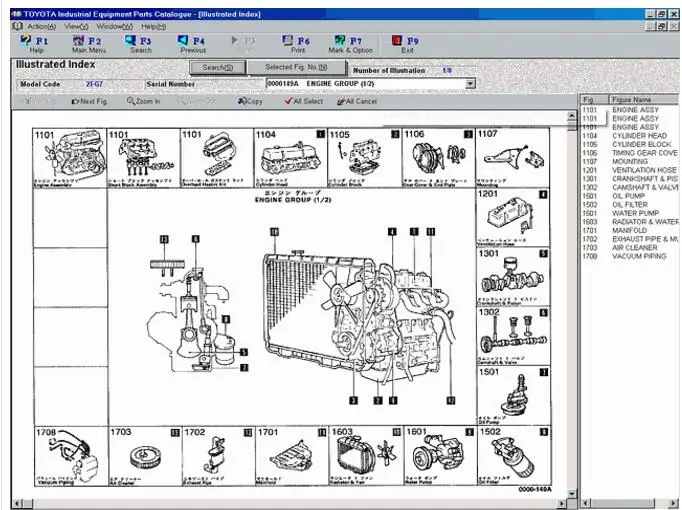The image size is (682, 510).
Task: Select 1501 Oil Pump thumbnail
Action: 514,395
